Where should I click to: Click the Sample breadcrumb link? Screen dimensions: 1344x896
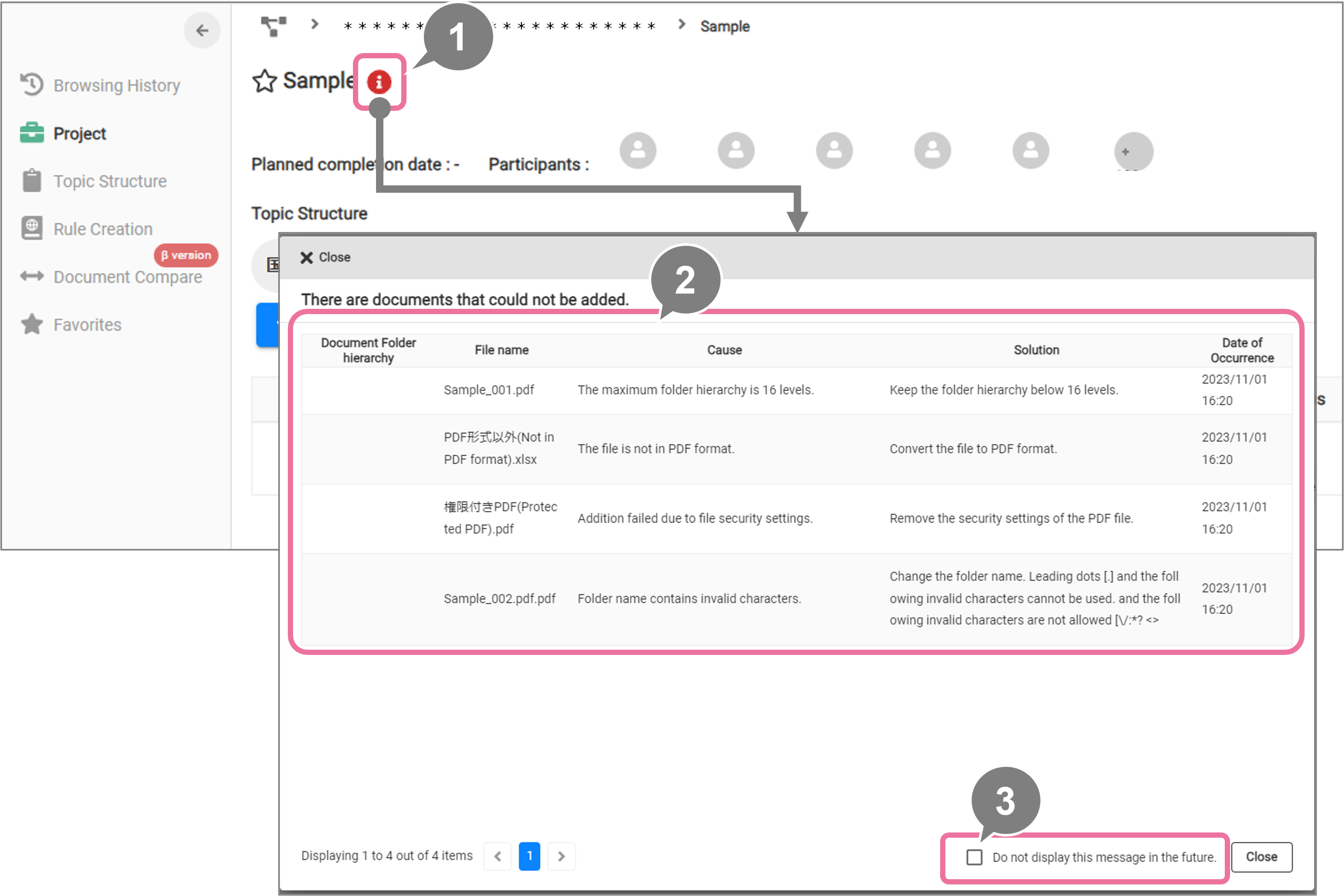[725, 26]
